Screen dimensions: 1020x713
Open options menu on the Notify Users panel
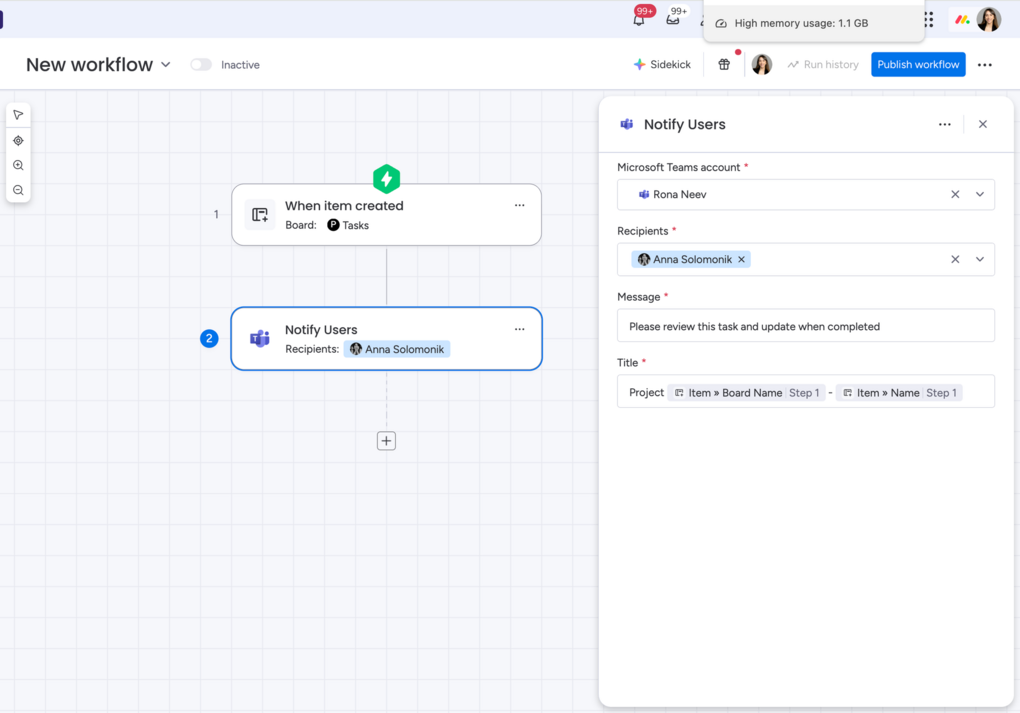tap(944, 124)
